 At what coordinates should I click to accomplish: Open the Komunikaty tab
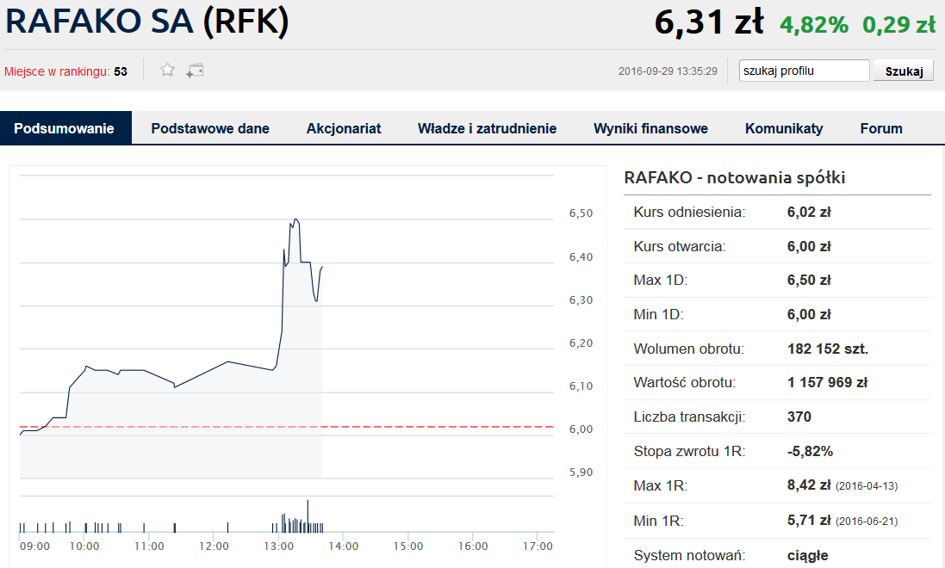pyautogui.click(x=783, y=128)
